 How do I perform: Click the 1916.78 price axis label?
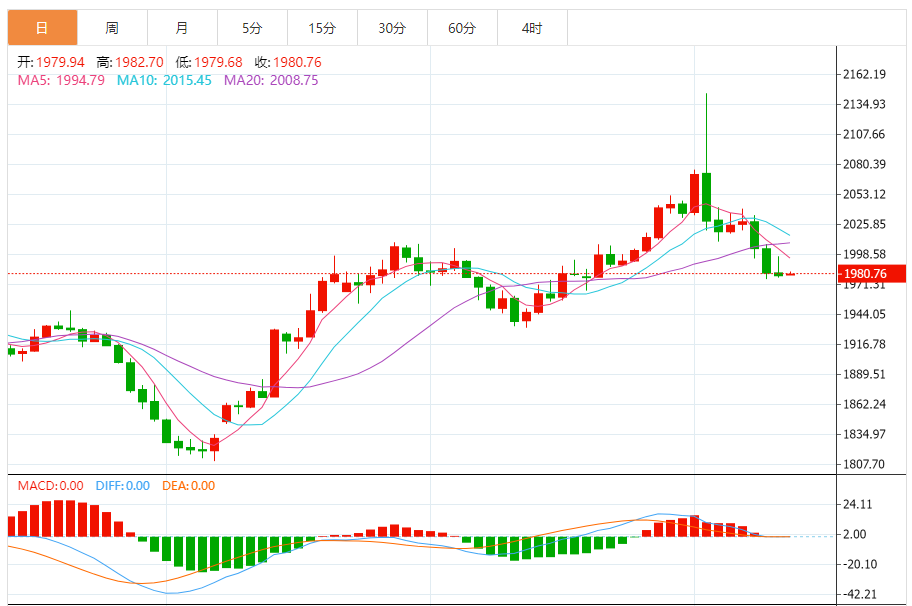click(x=864, y=344)
